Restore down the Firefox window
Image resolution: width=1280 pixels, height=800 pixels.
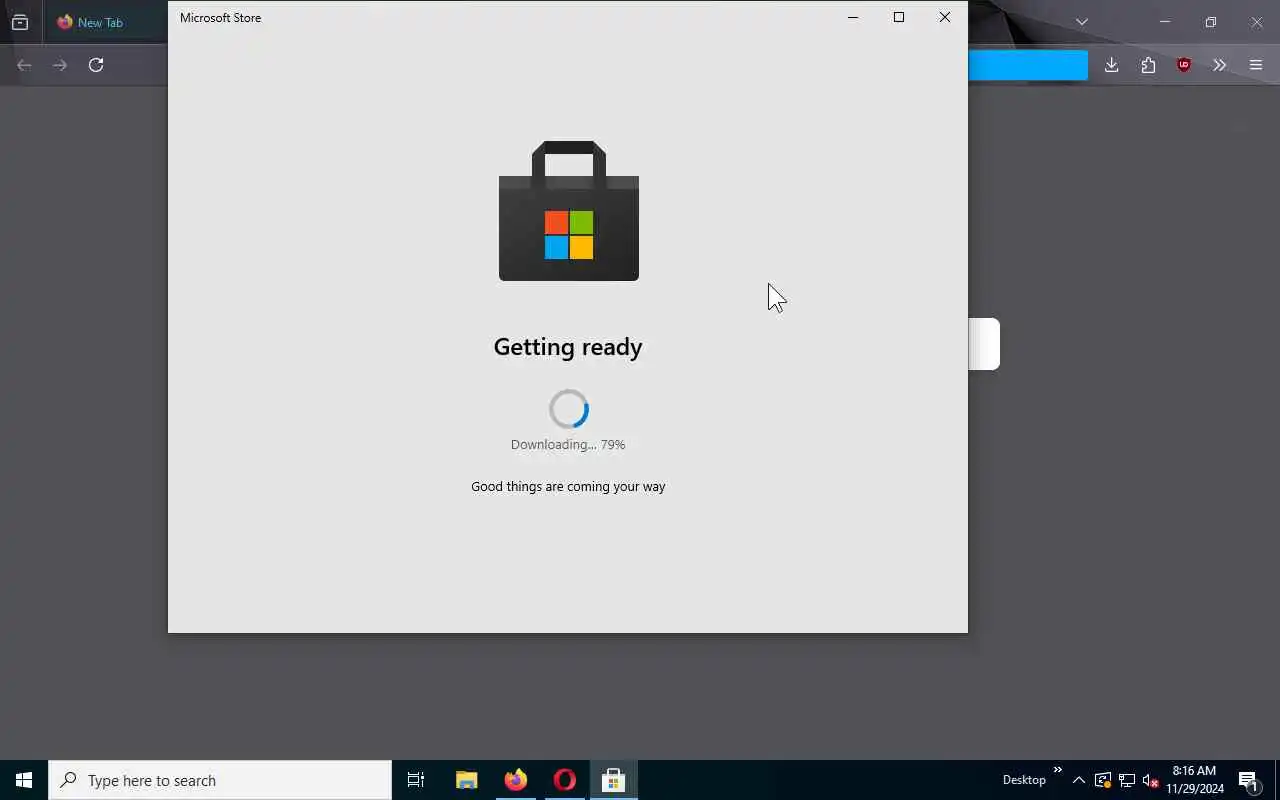pos(1211,22)
